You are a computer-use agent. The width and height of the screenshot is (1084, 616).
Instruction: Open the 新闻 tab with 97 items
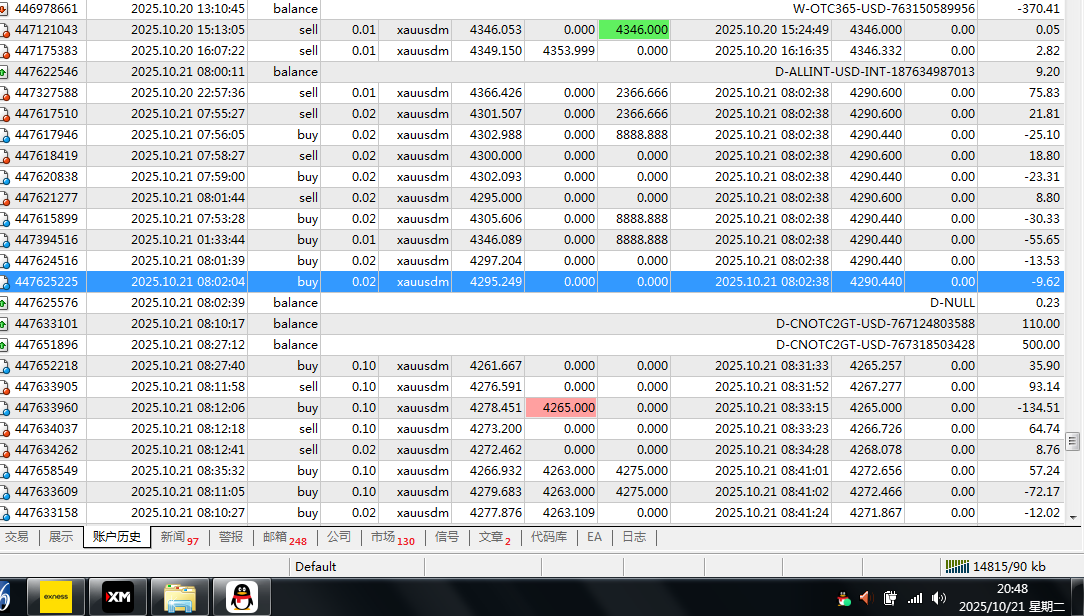click(x=179, y=537)
